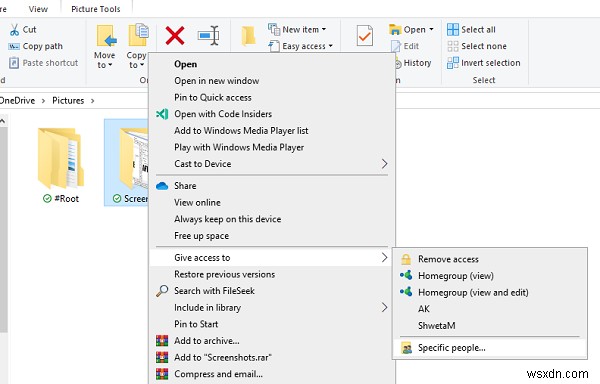Click the New item icon
The image size is (600, 384).
coord(274,29)
